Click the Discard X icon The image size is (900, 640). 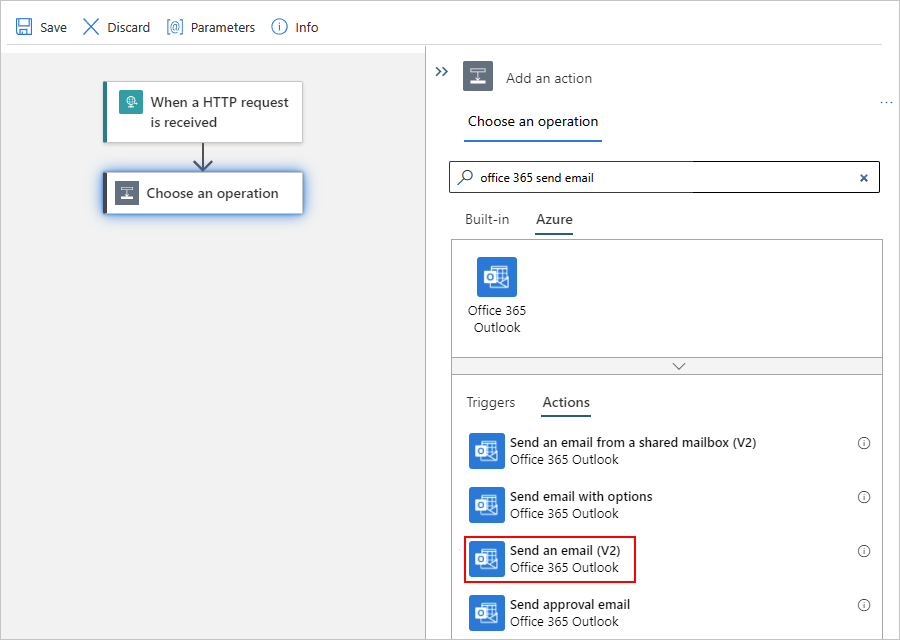point(91,27)
